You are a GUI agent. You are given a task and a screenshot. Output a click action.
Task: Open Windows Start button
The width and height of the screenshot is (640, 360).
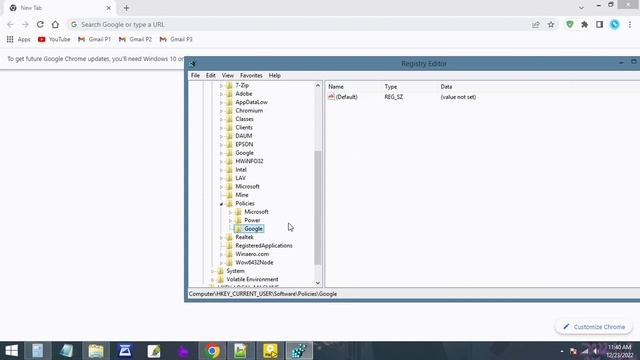click(11, 351)
